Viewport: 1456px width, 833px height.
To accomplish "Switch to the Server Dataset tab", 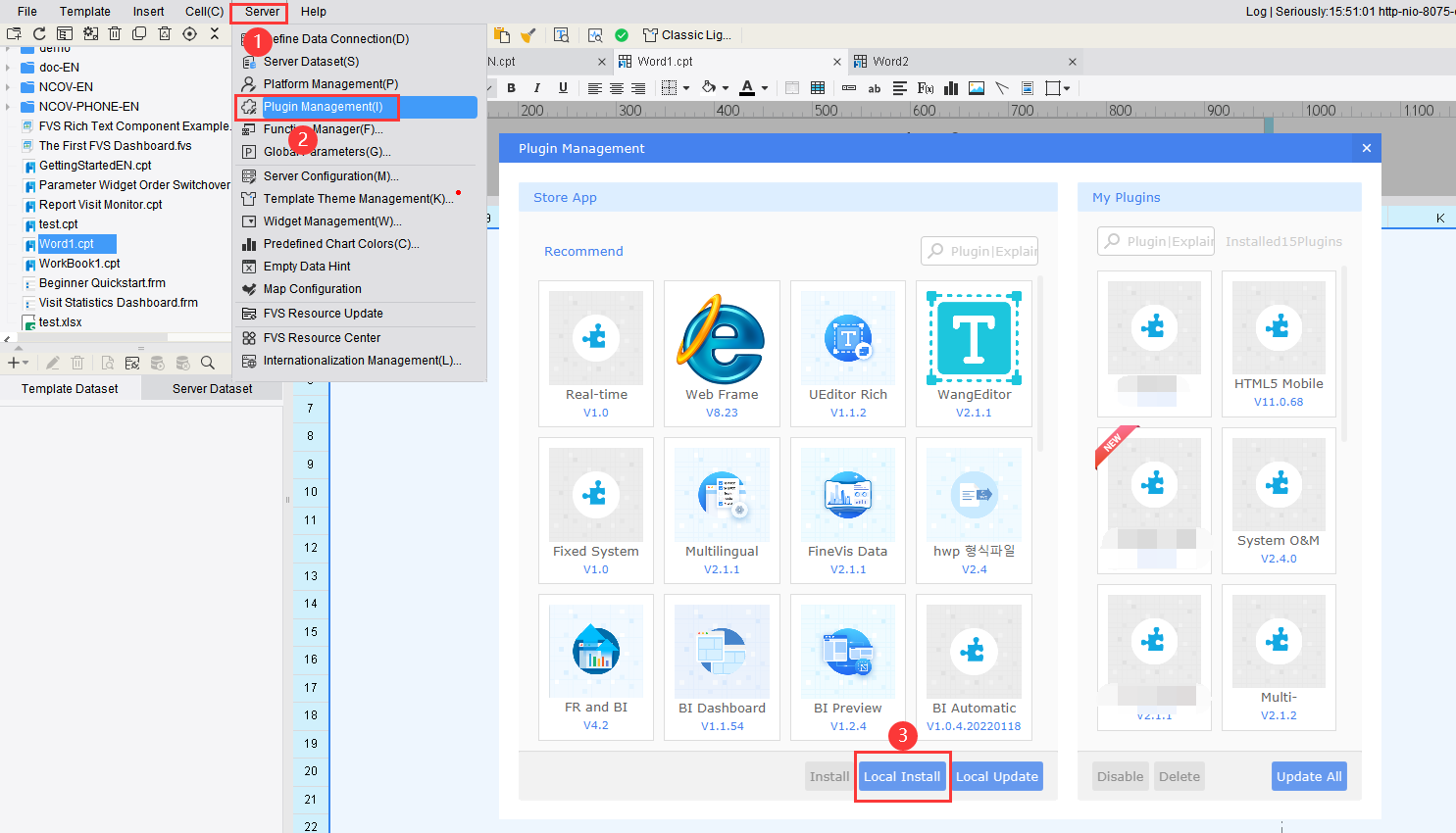I will tap(212, 389).
